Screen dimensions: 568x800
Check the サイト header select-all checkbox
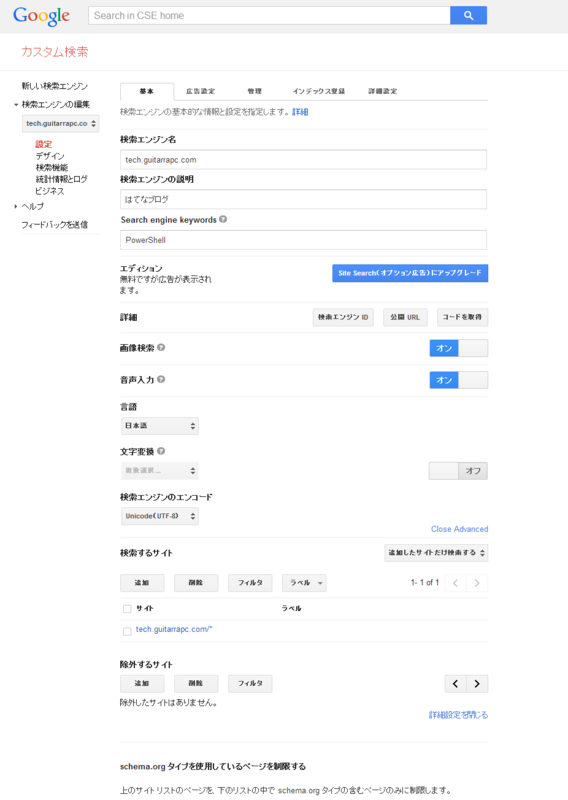[127, 609]
